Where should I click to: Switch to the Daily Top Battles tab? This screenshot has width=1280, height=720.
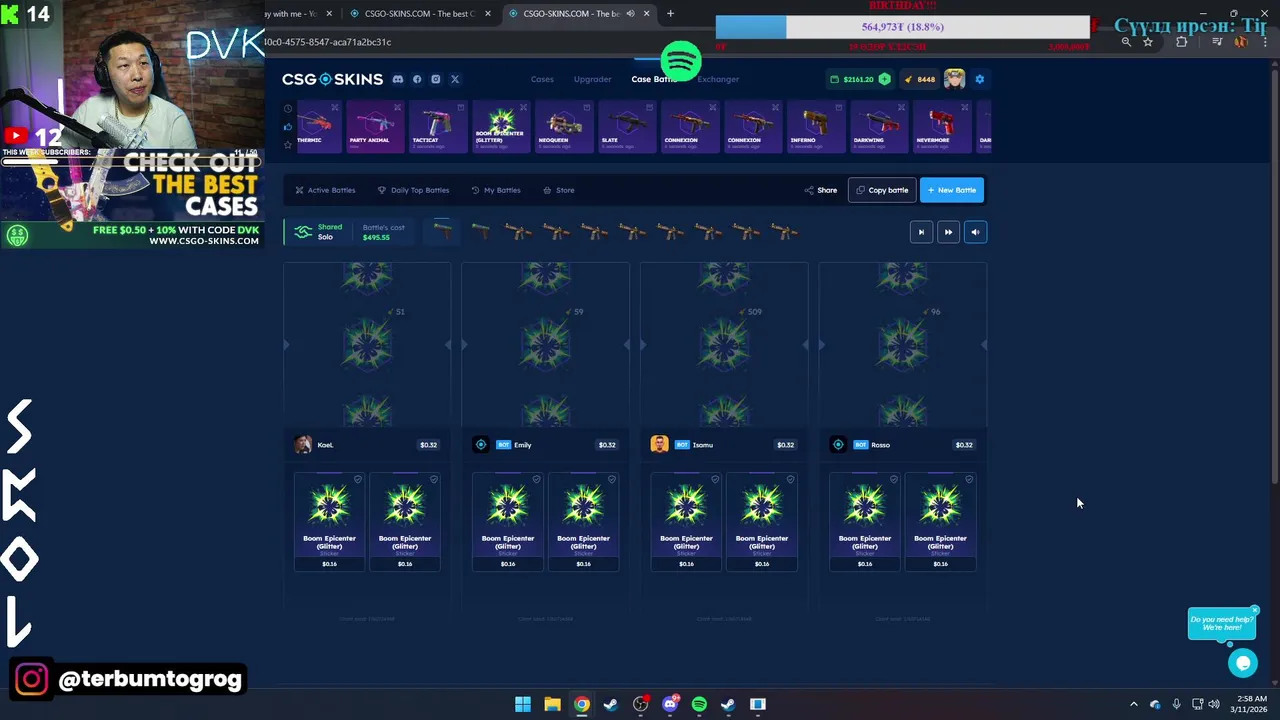coord(413,190)
